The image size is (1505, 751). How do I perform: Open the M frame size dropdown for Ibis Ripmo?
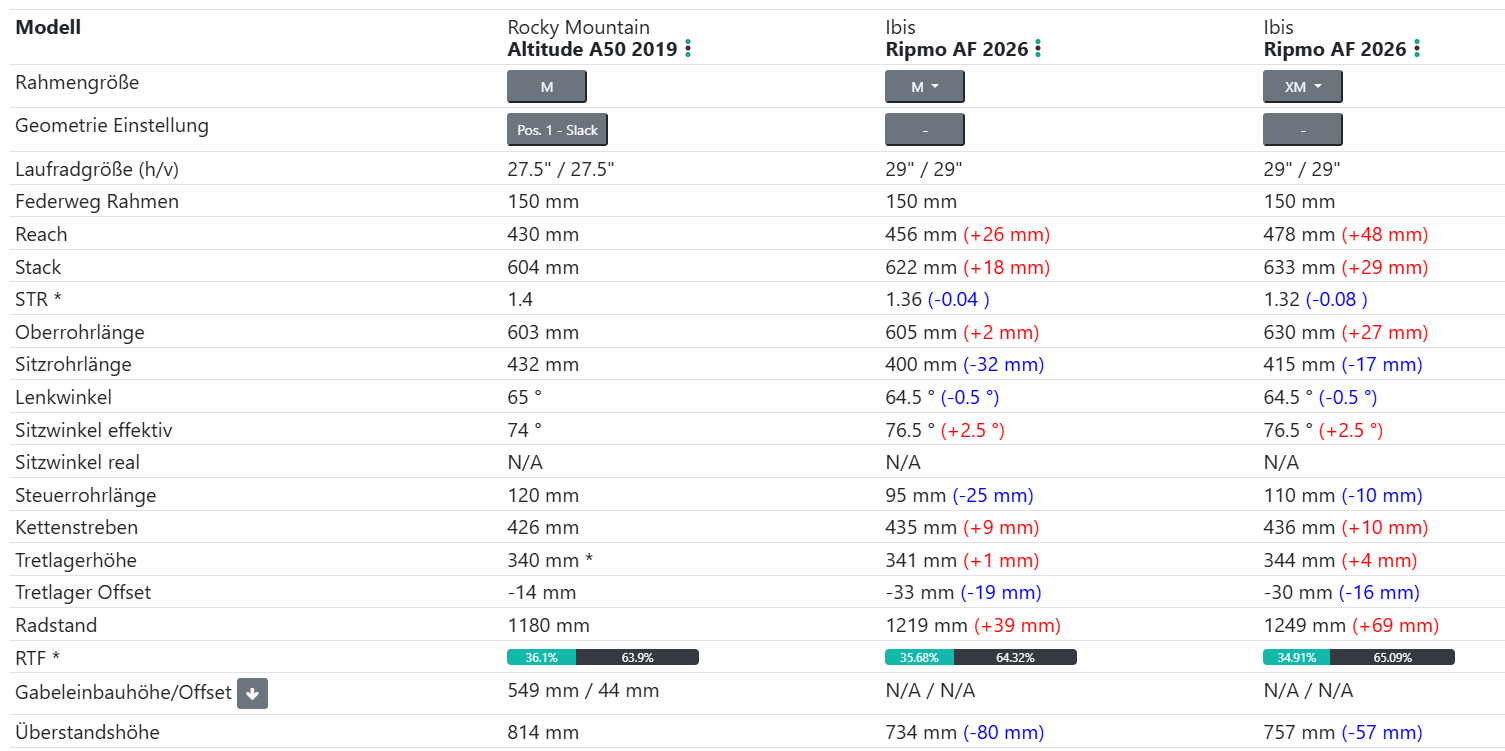click(925, 87)
